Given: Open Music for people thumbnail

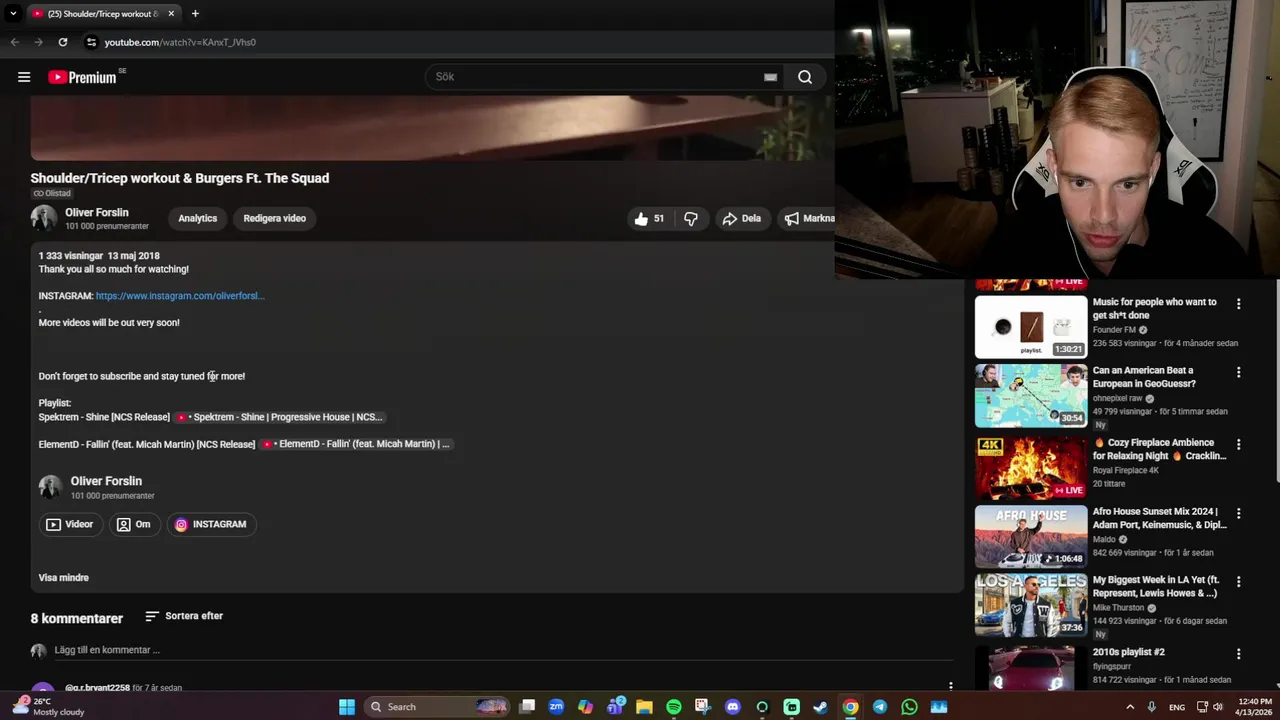Looking at the screenshot, I should (1031, 327).
